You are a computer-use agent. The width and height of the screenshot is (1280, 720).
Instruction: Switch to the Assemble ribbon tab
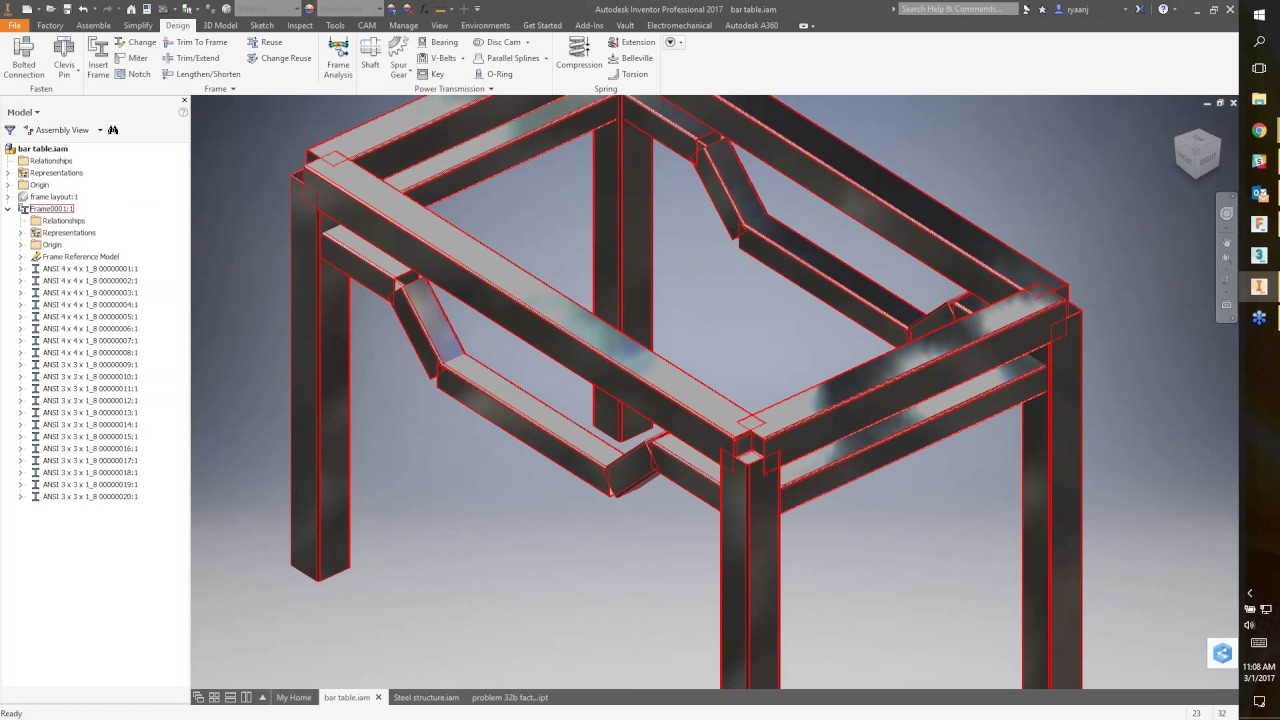[93, 25]
